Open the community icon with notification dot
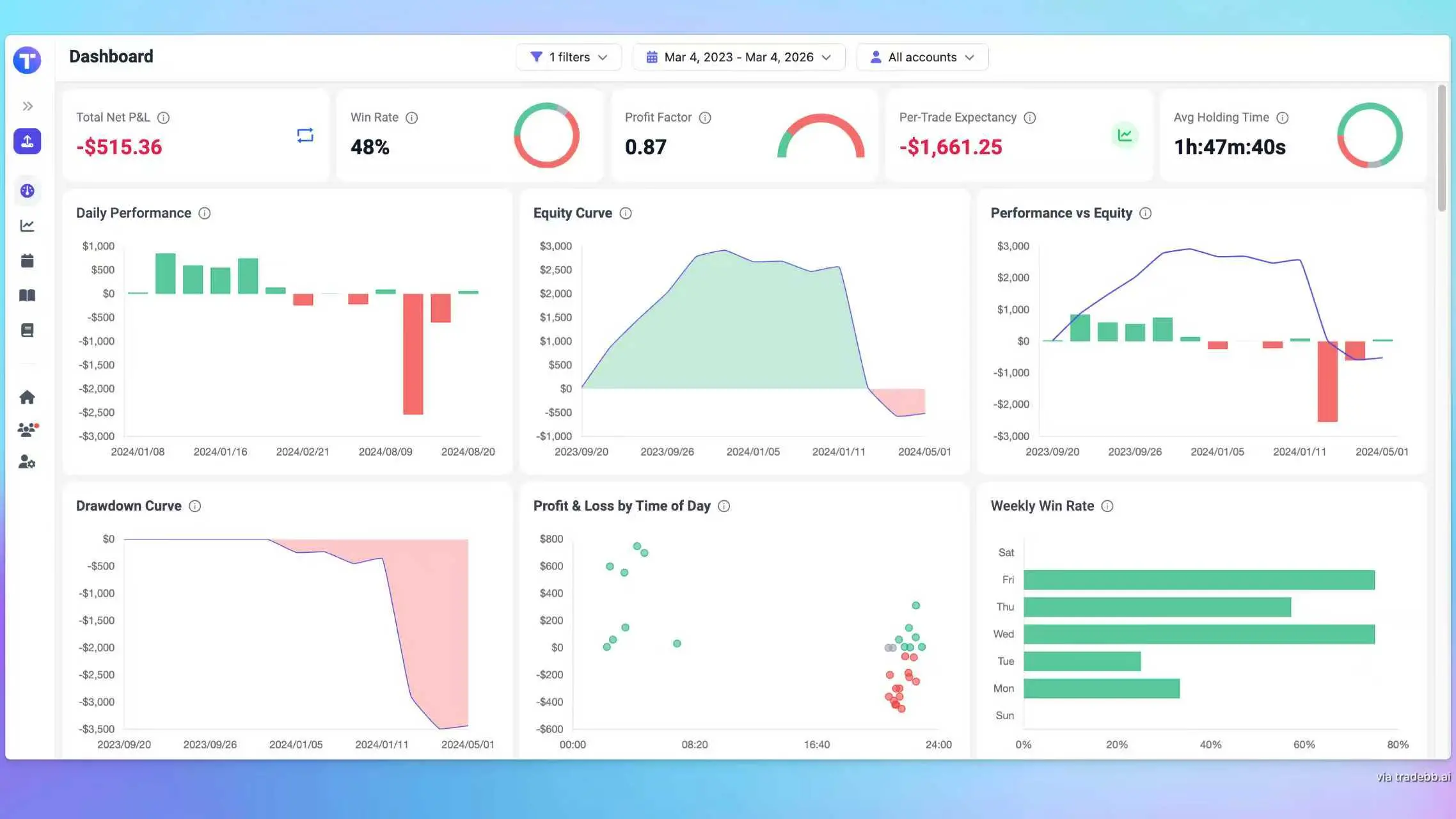Screen dimensions: 1456x819 [27, 430]
